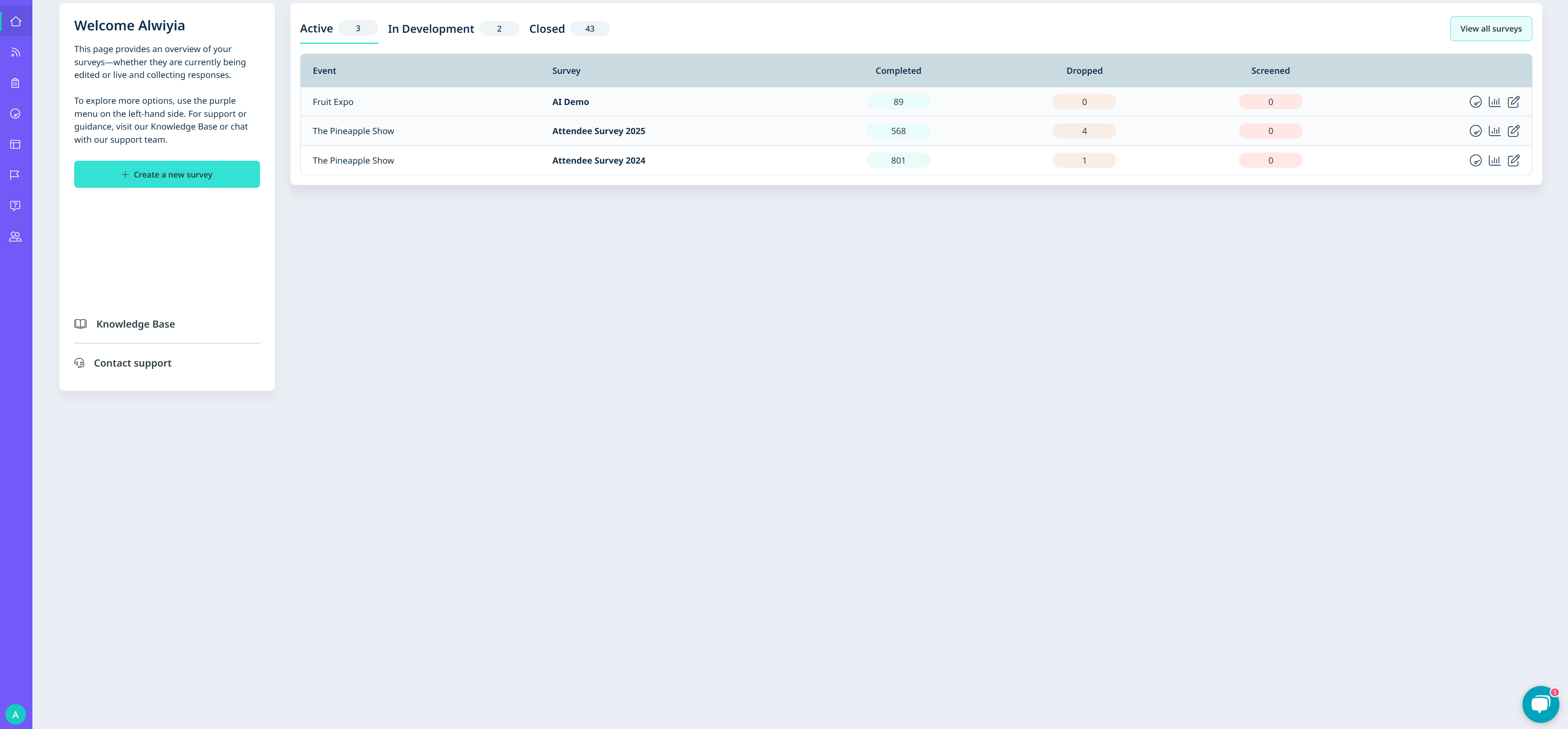
Task: Click the Screened value for Attendee Survey 2025
Action: point(1270,131)
